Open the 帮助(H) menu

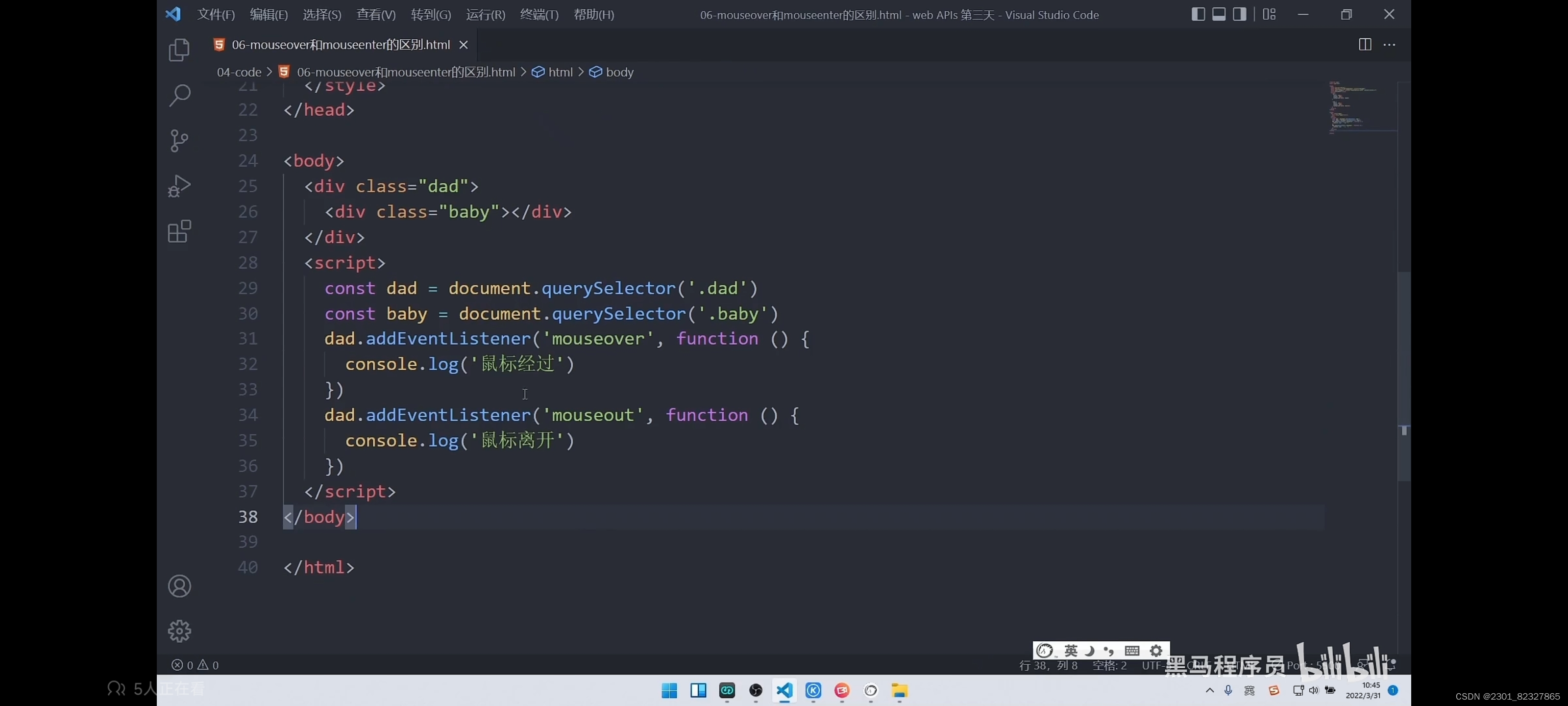click(x=593, y=14)
